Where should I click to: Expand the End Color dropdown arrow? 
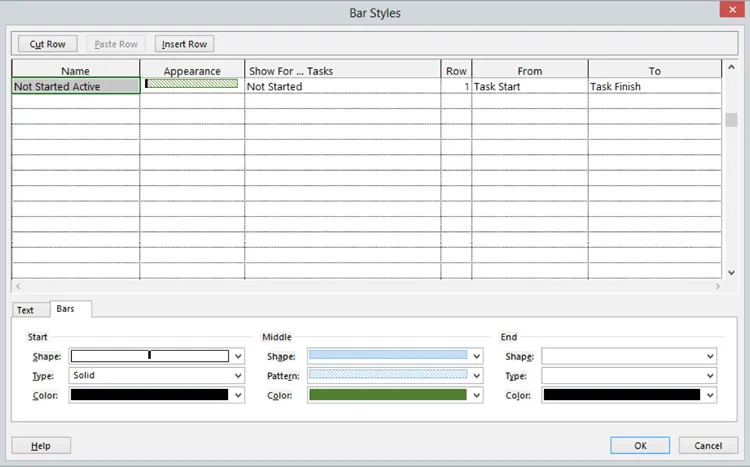click(710, 395)
